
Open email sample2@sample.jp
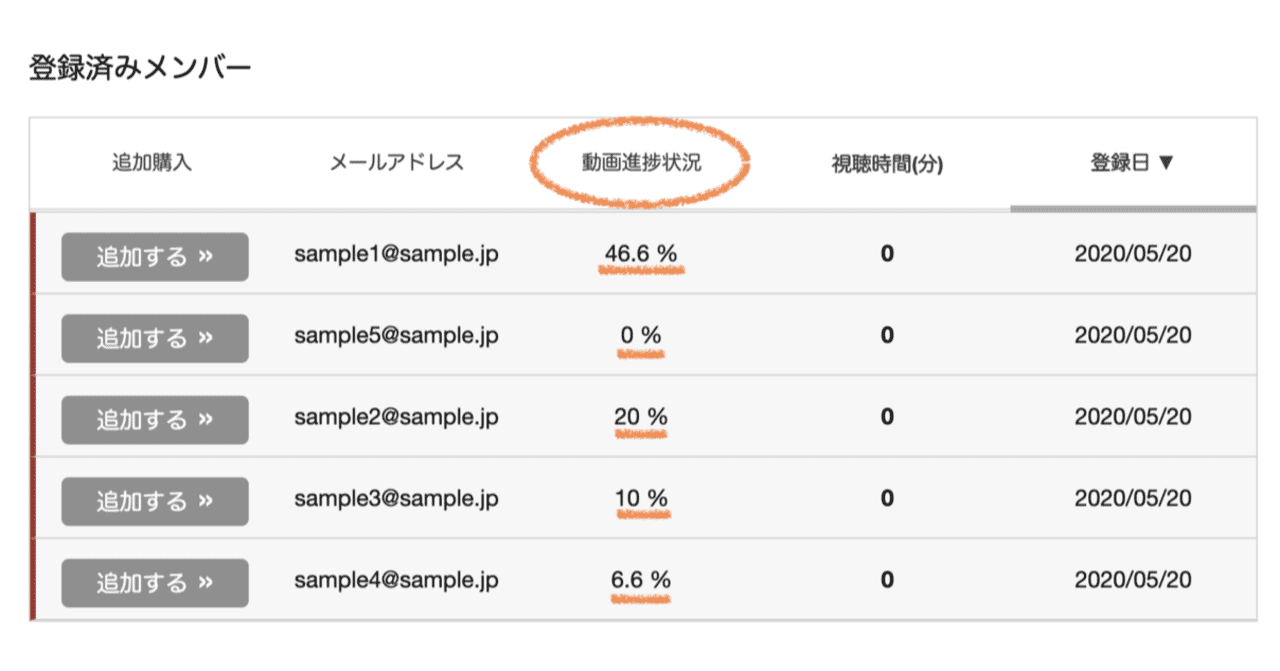(x=396, y=417)
